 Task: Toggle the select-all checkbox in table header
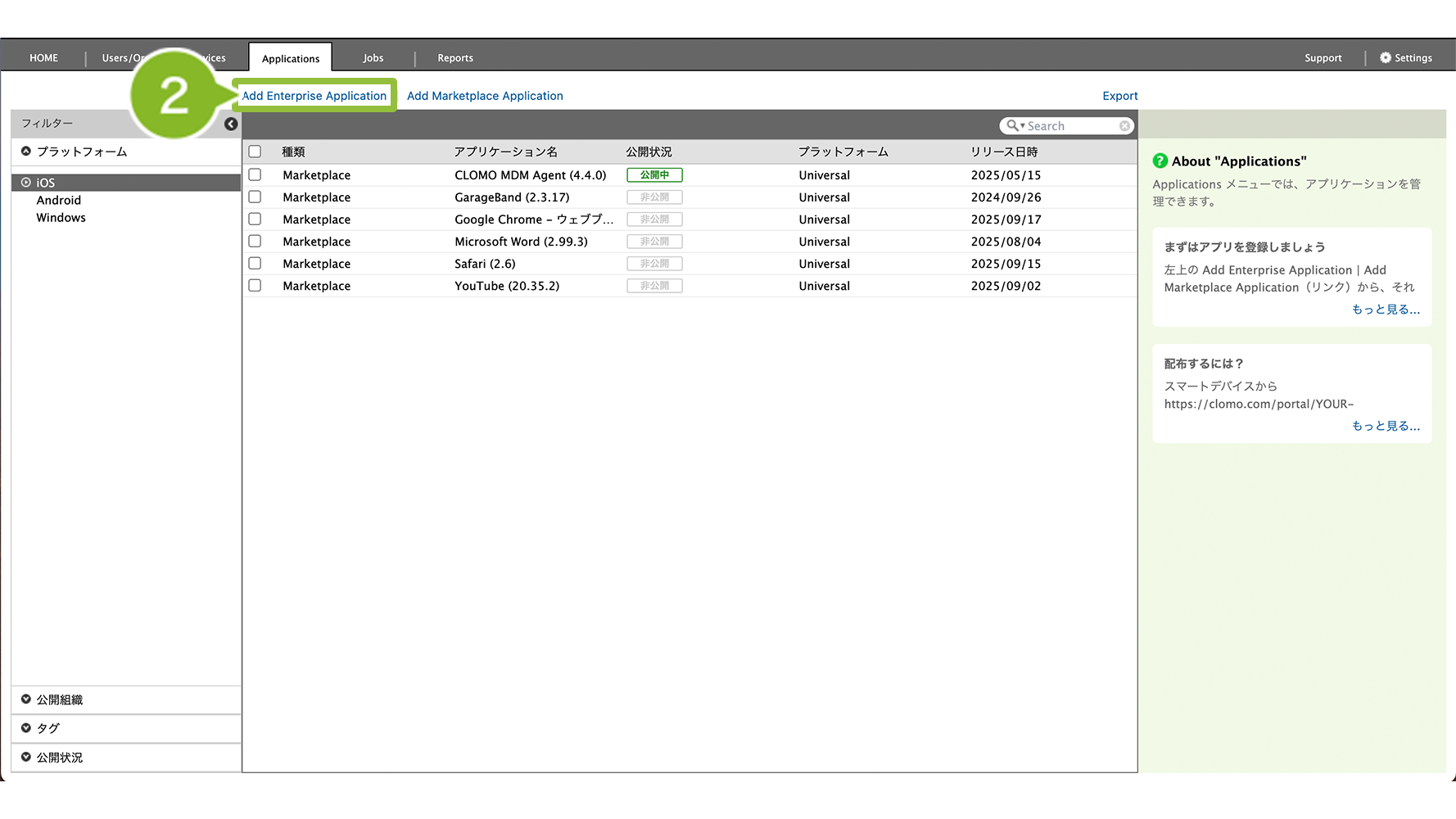click(255, 152)
